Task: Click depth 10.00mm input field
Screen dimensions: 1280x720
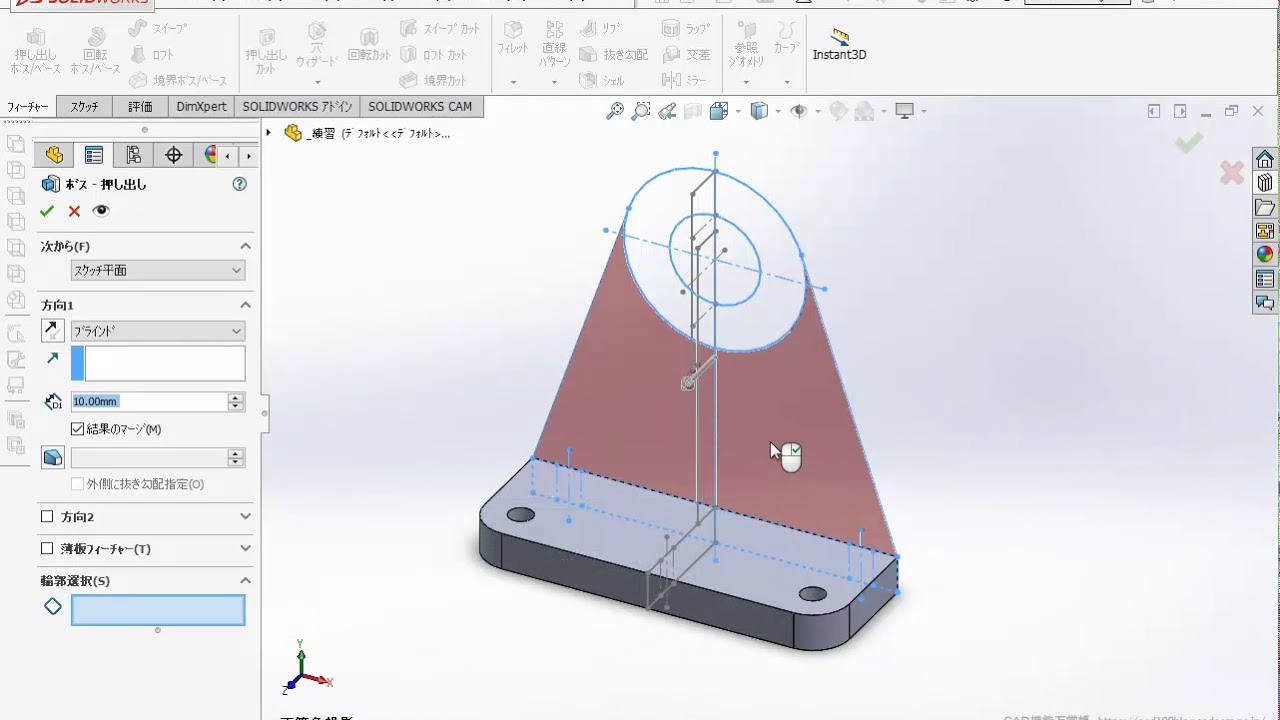Action: (x=149, y=402)
